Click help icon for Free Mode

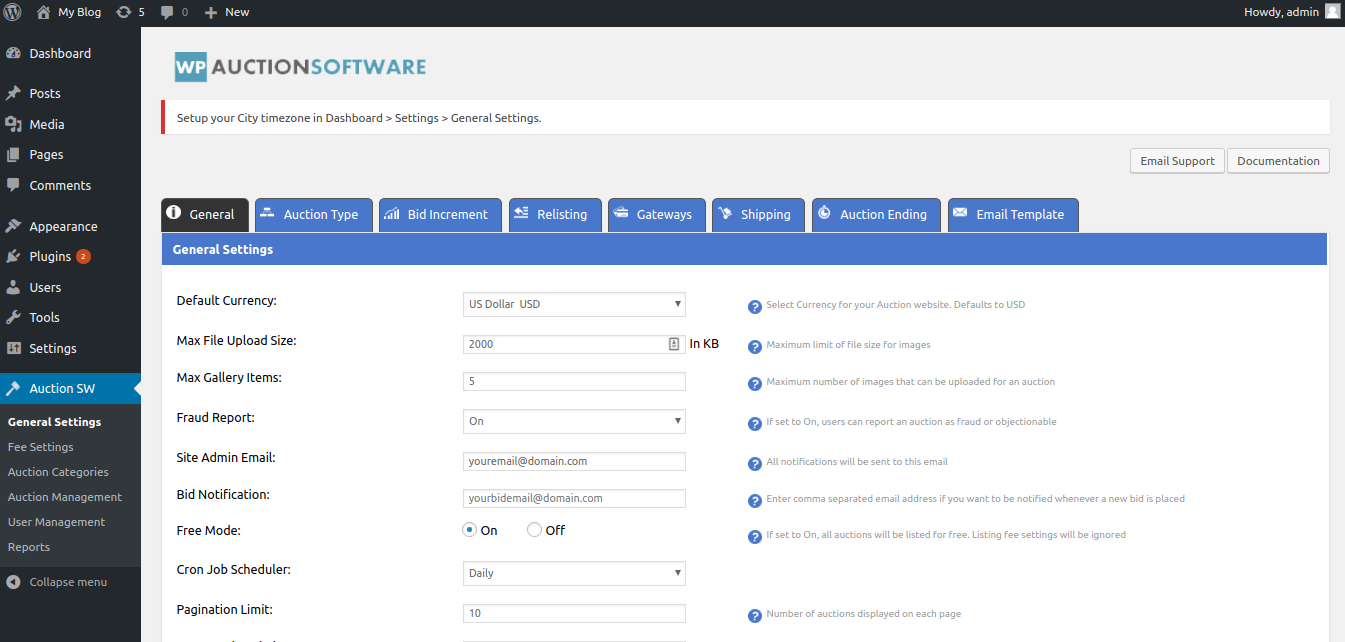pyautogui.click(x=755, y=536)
